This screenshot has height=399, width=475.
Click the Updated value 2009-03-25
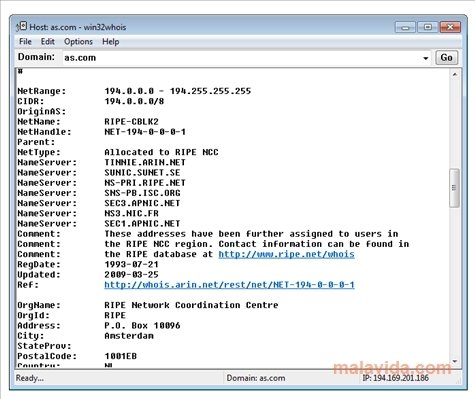coord(131,274)
